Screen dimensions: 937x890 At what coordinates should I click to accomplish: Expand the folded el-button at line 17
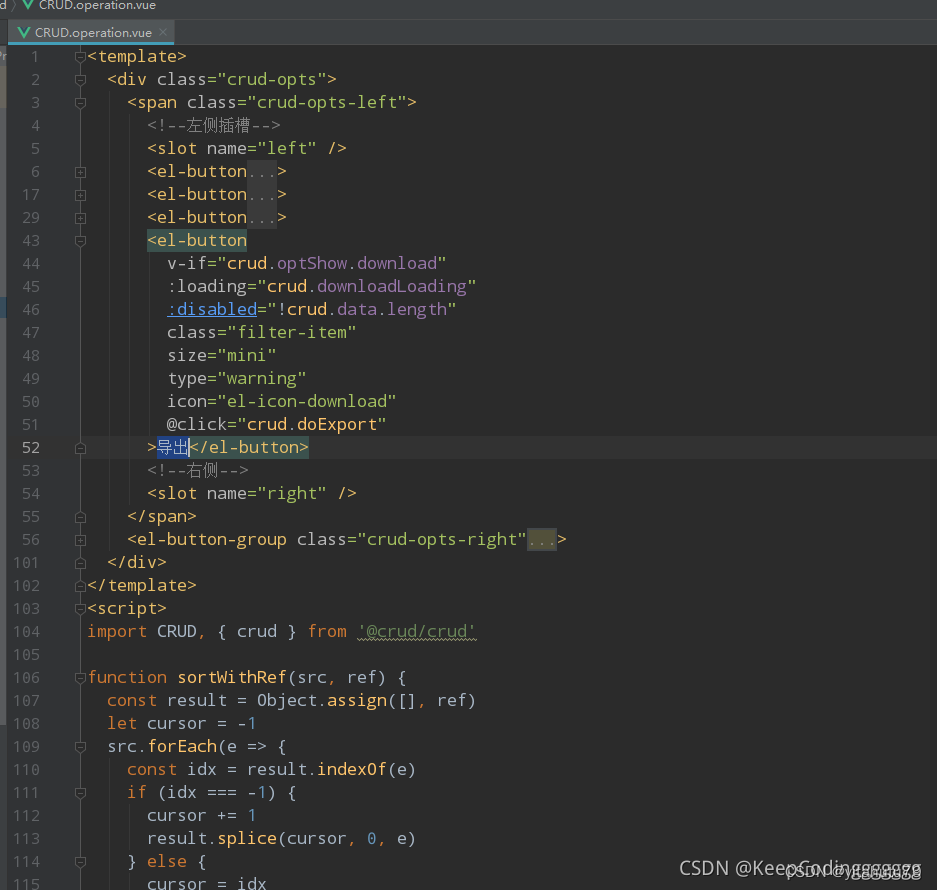click(80, 195)
